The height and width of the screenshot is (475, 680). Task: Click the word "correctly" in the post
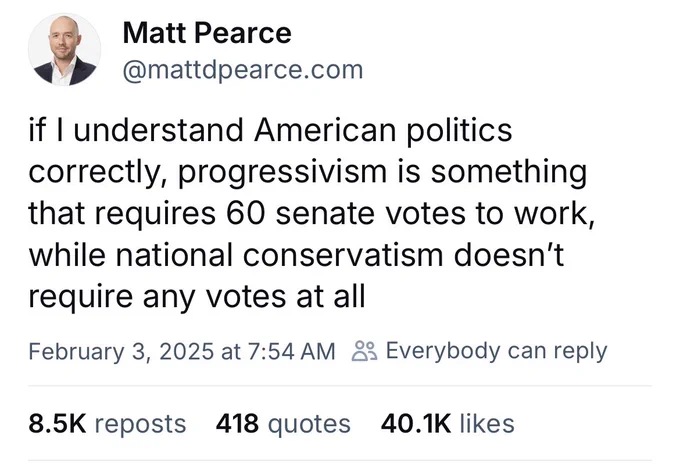(94, 173)
